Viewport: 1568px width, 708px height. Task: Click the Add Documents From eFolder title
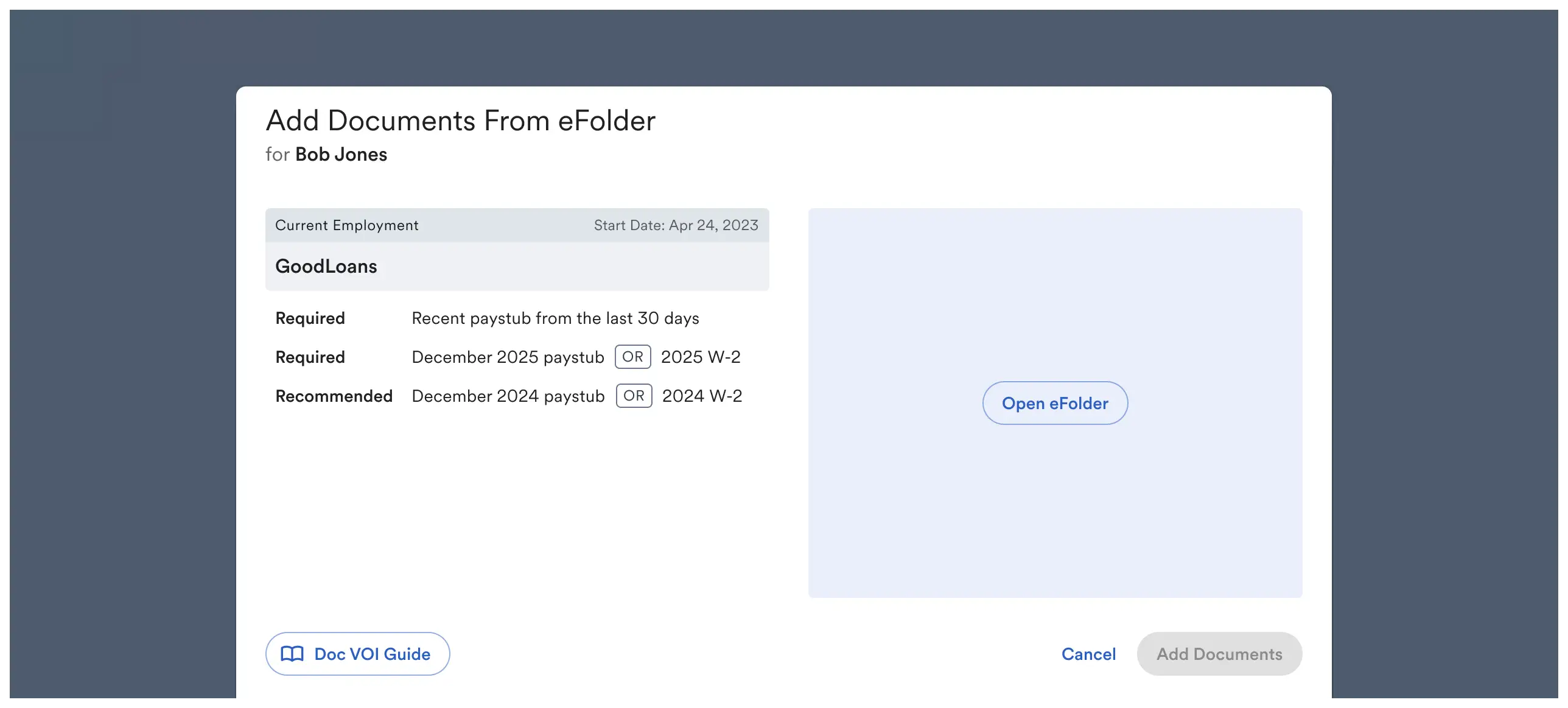tap(461, 120)
